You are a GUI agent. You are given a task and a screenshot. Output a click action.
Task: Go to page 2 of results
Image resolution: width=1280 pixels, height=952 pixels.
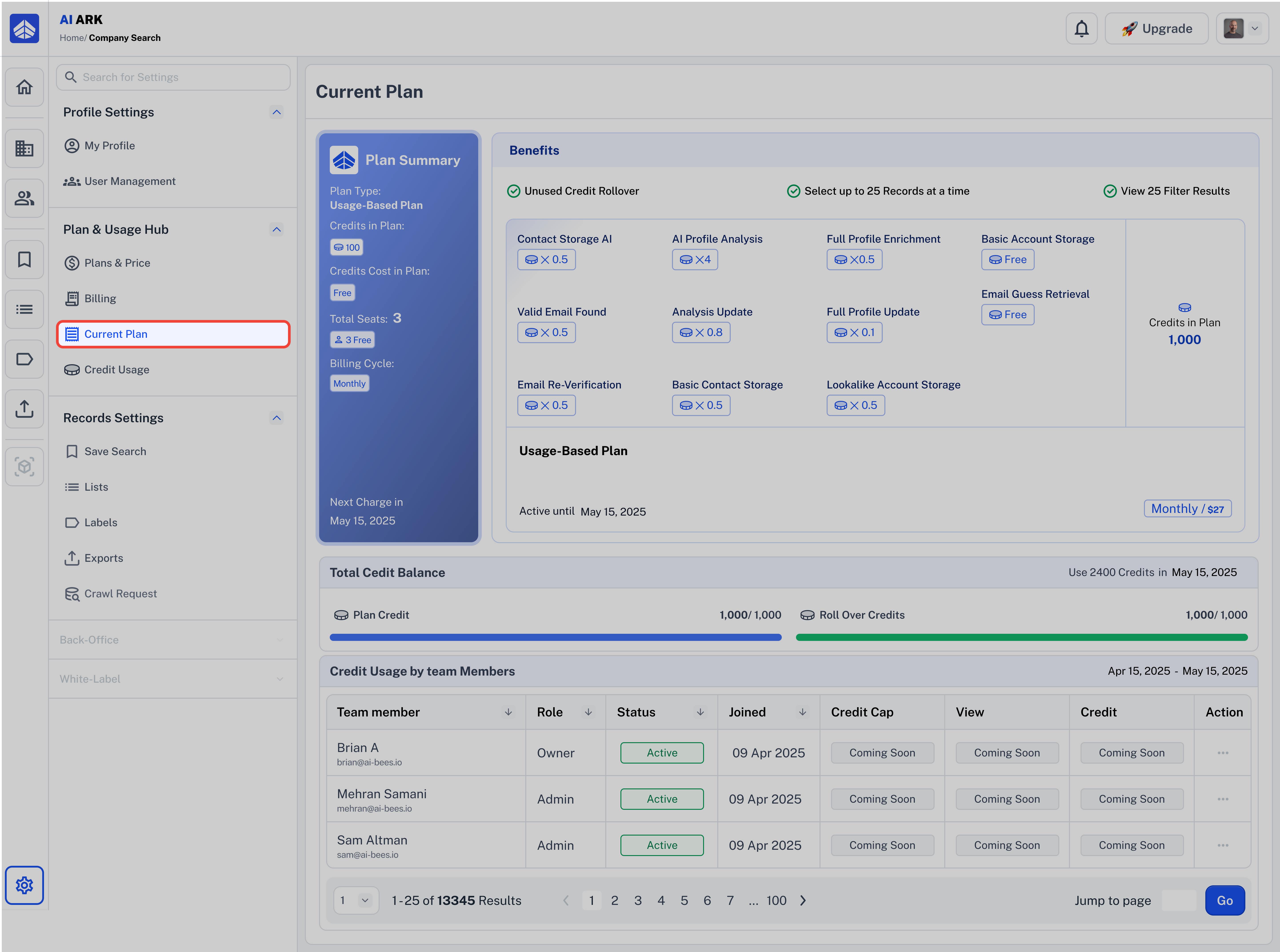(614, 900)
